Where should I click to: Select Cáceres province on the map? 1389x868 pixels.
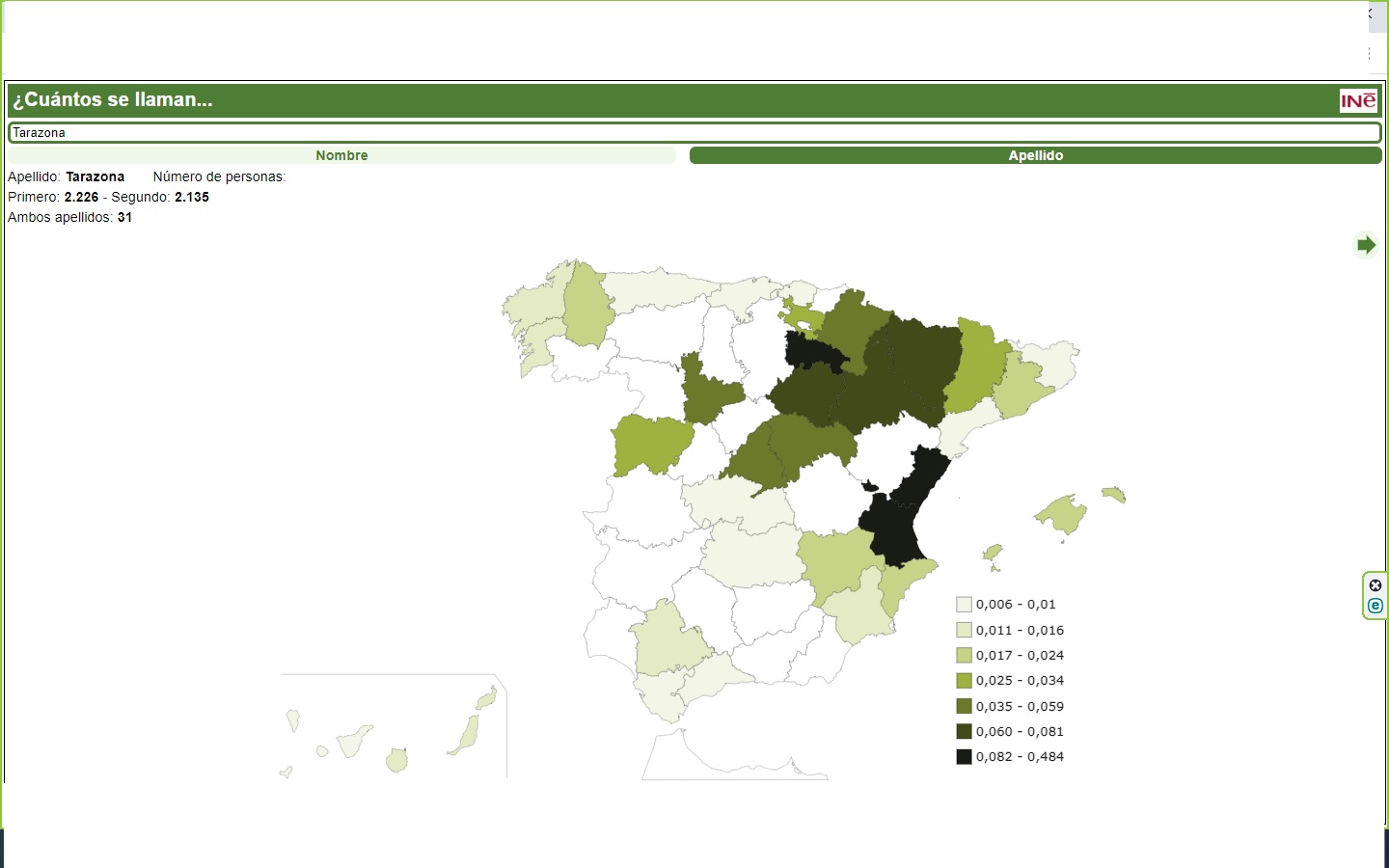tap(651, 444)
